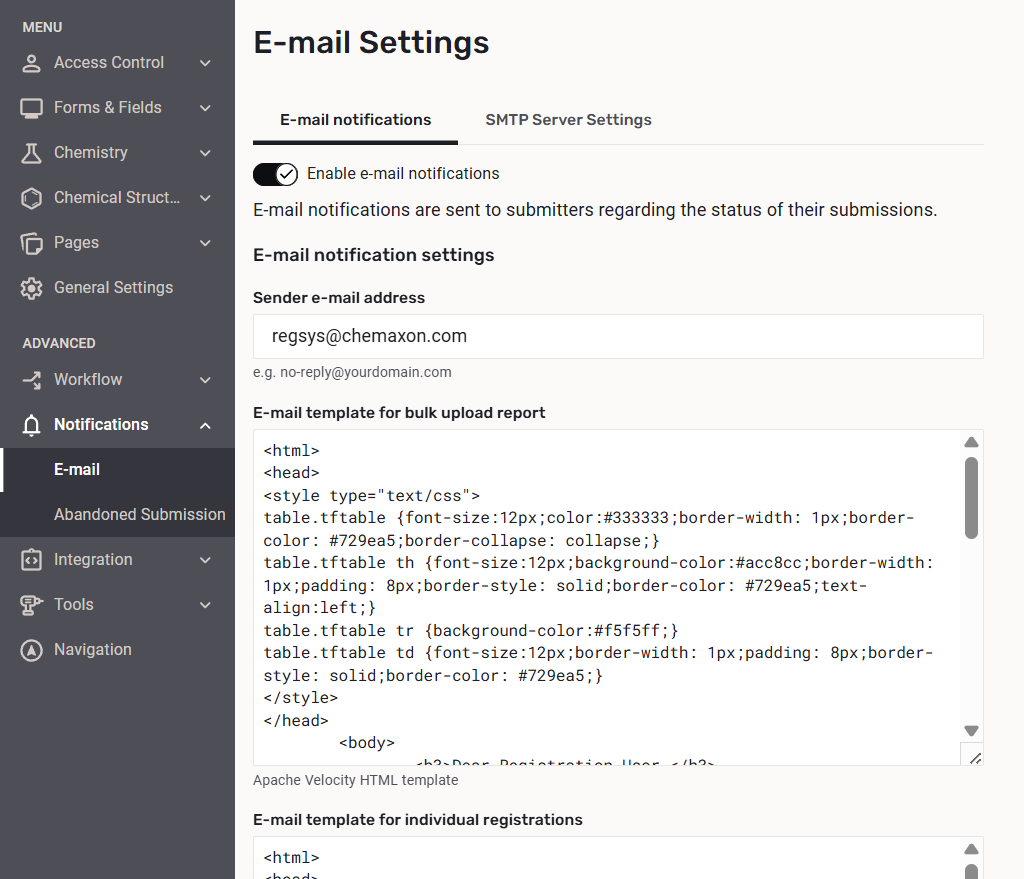Screen dimensions: 1024x879
Task: Click the Sender e-mail address field
Action: (618, 337)
